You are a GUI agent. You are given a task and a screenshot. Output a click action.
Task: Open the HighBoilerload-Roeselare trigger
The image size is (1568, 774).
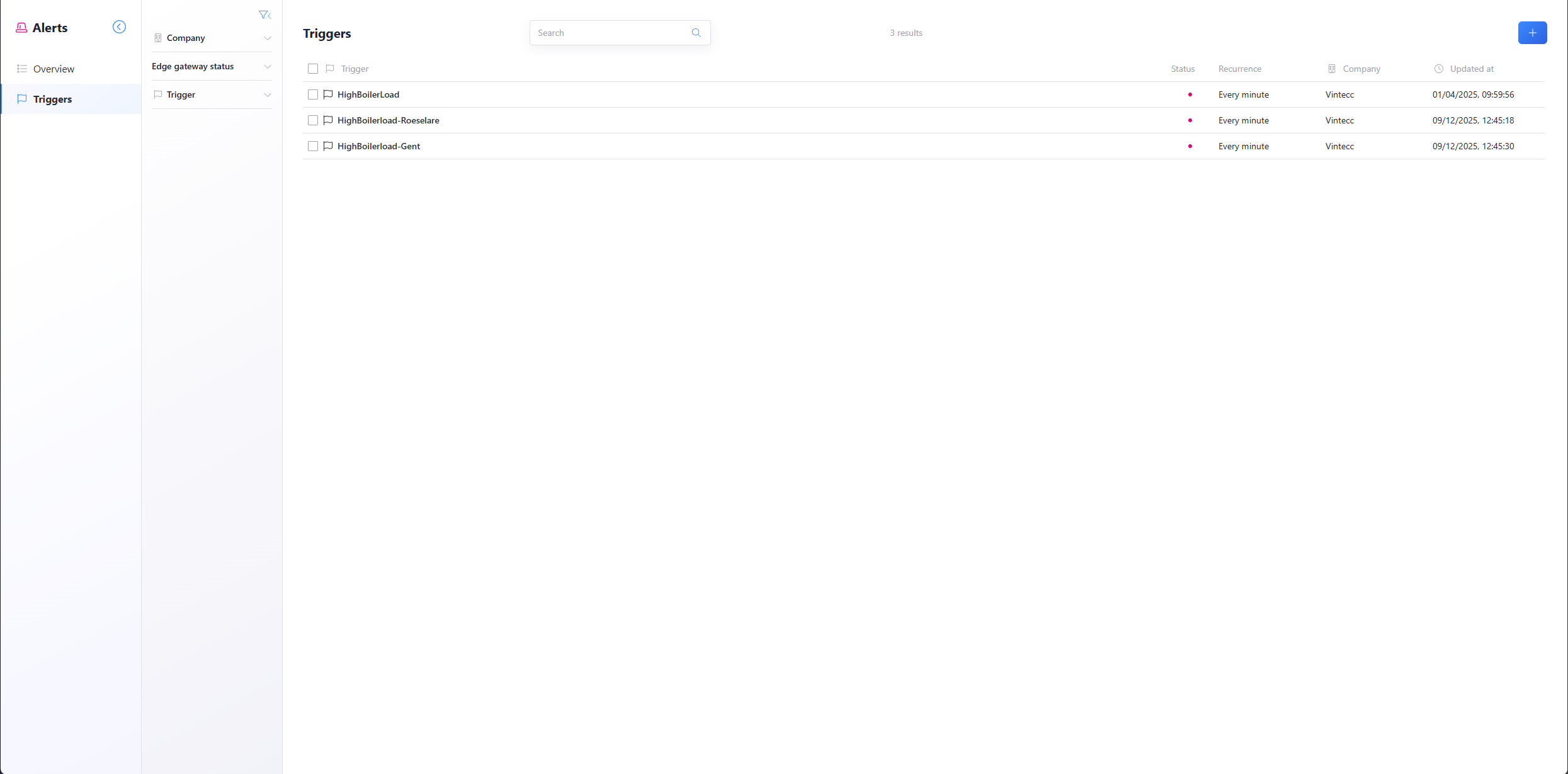[x=389, y=120]
